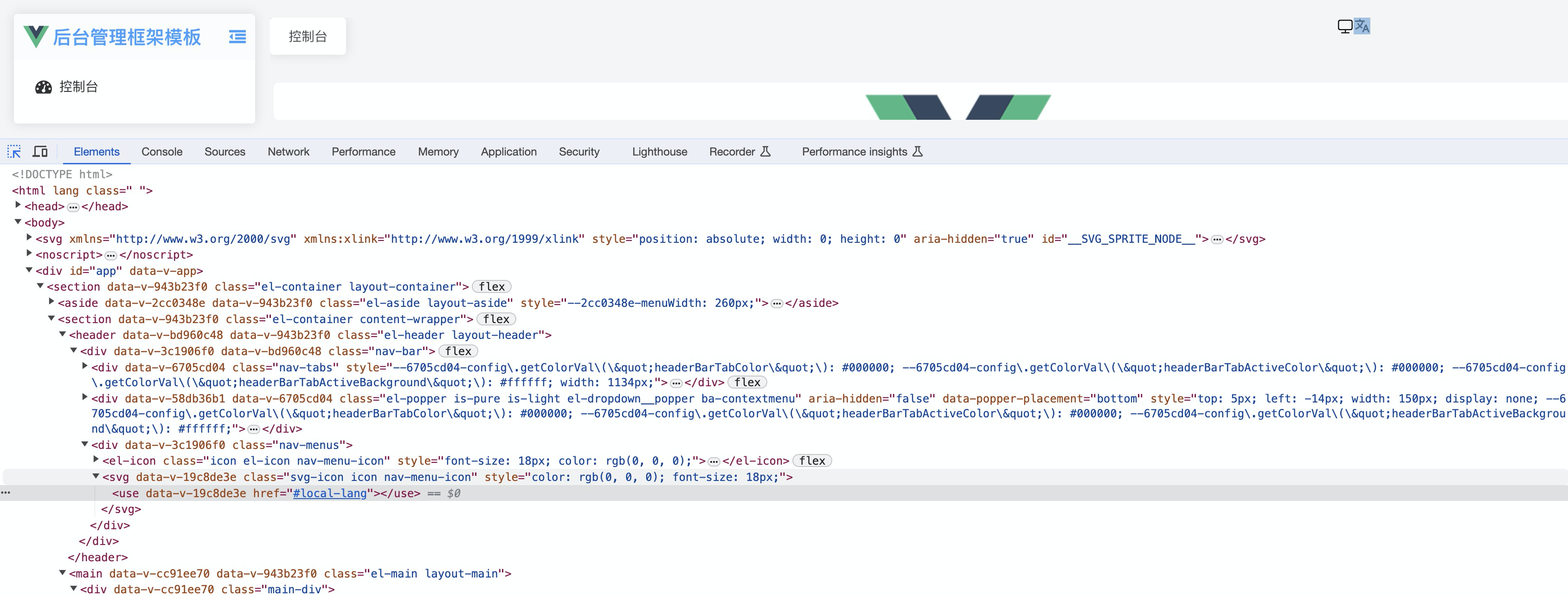Click the 控制台 tab in the page header

pyautogui.click(x=308, y=37)
